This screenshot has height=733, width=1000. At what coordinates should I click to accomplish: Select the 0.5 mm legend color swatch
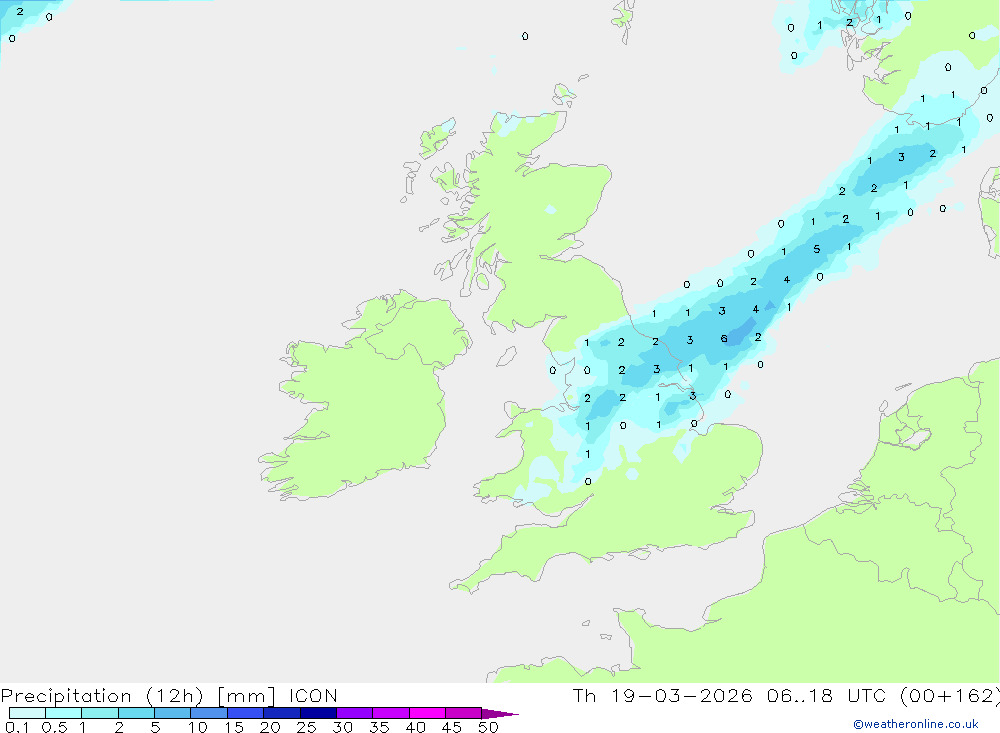[63, 713]
